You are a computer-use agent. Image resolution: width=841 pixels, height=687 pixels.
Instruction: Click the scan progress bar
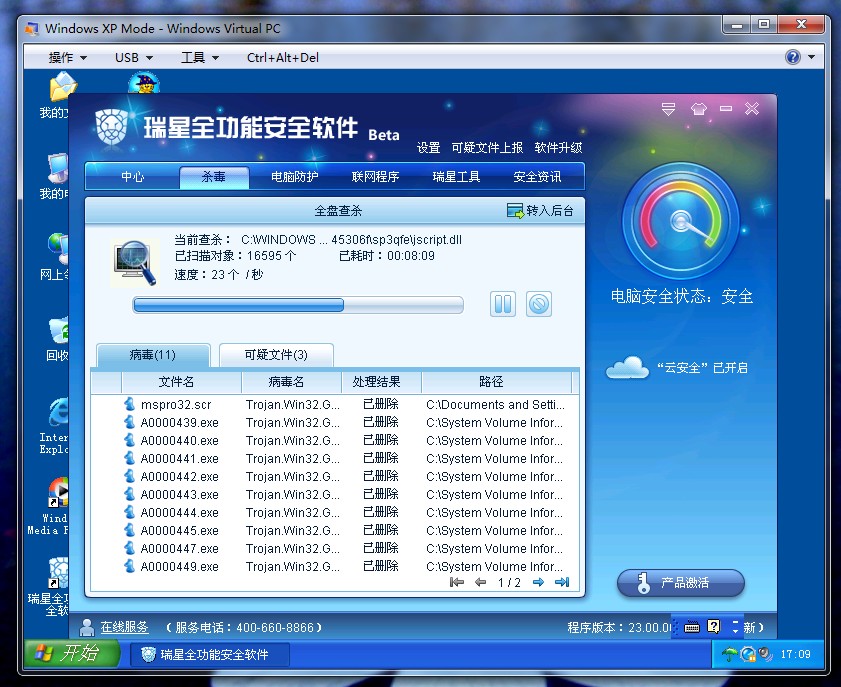(298, 305)
